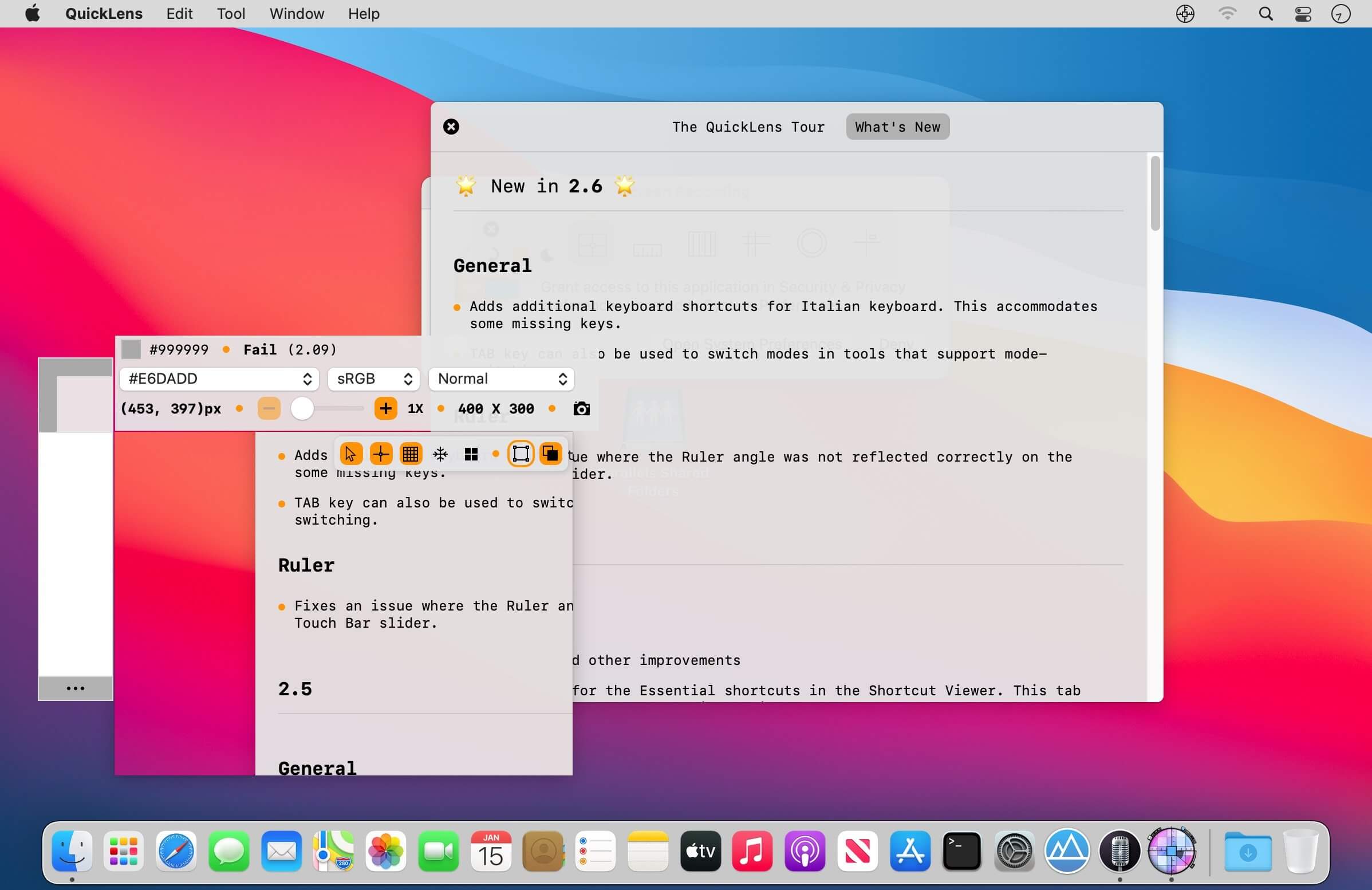
Task: Open the Tool menu in menu bar
Action: [231, 14]
